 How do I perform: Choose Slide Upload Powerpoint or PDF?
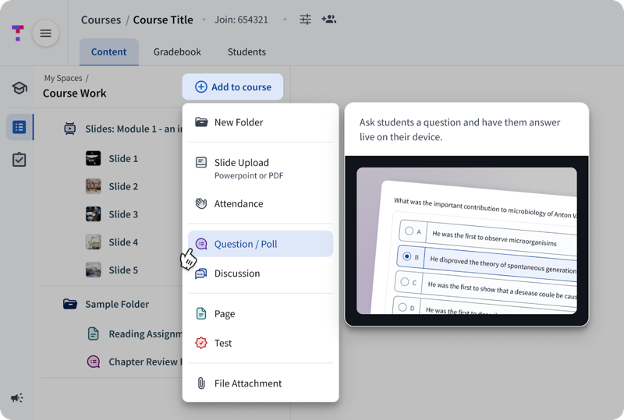pyautogui.click(x=260, y=168)
